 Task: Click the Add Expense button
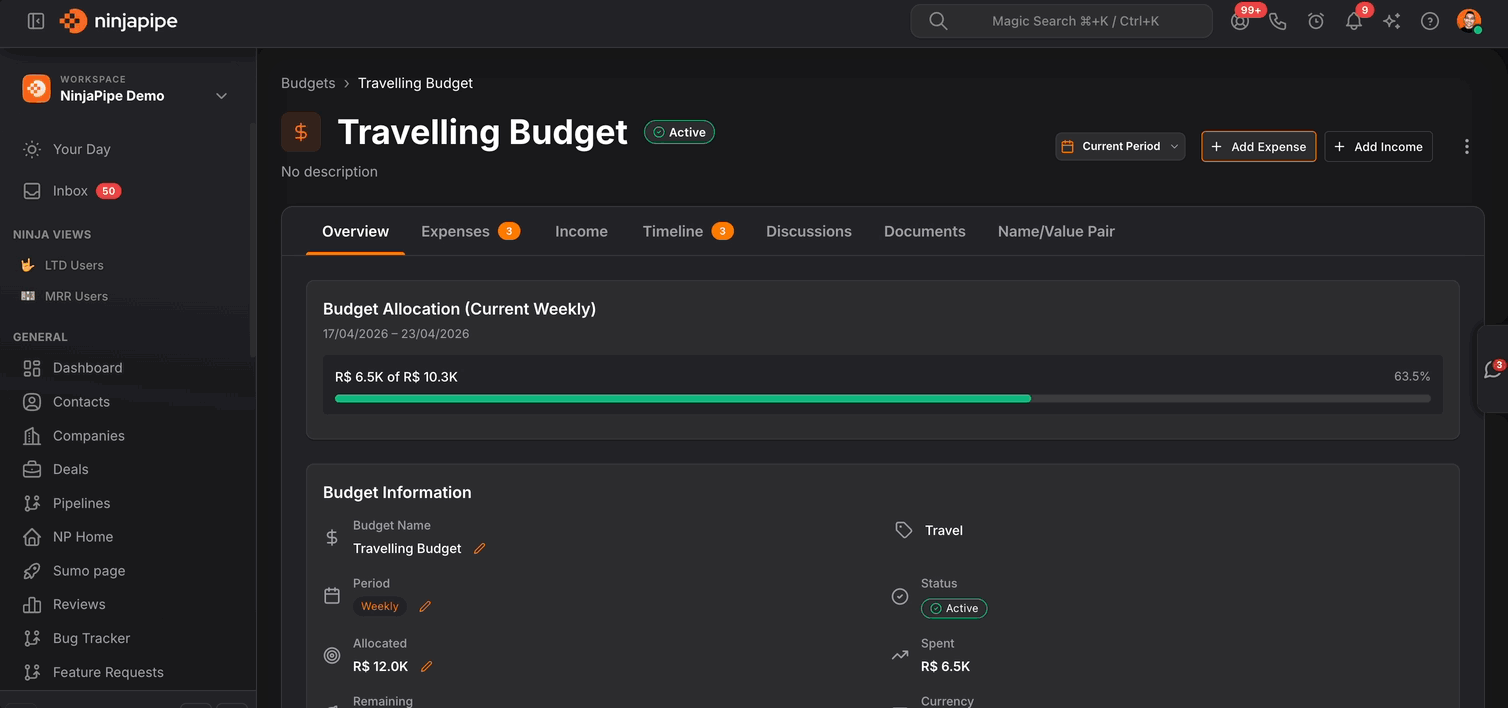(x=1258, y=147)
